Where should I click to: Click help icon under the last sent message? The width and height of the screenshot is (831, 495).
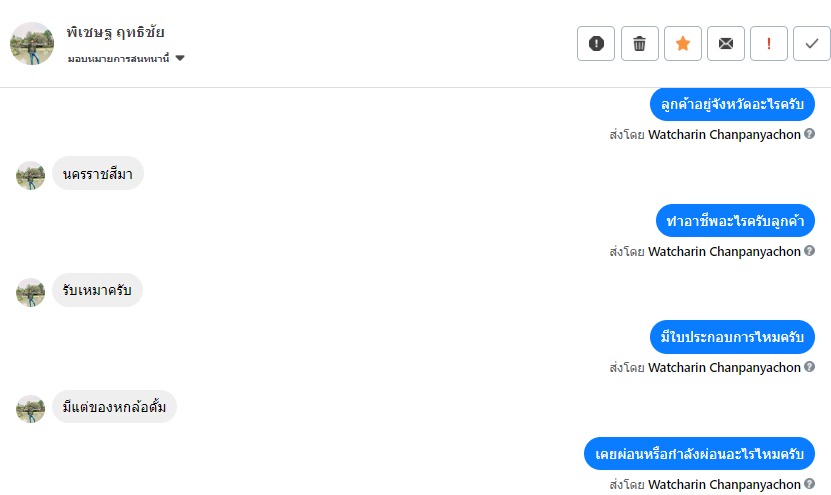[809, 483]
